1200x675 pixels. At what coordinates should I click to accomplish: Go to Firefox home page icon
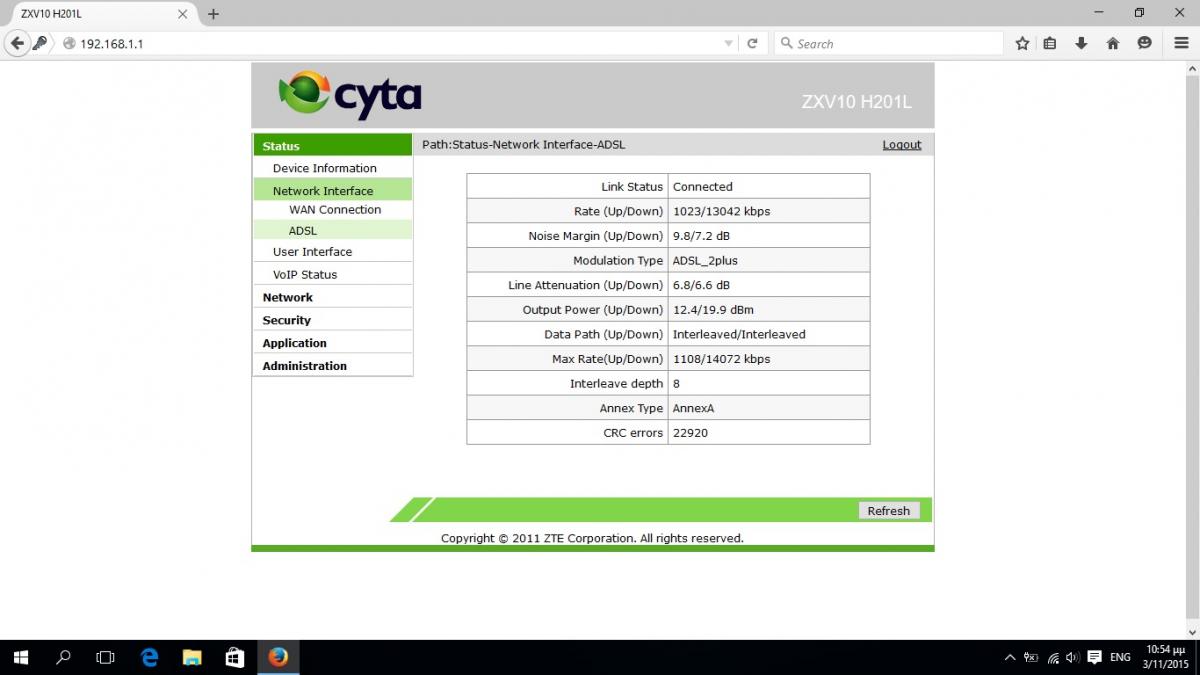(1112, 43)
